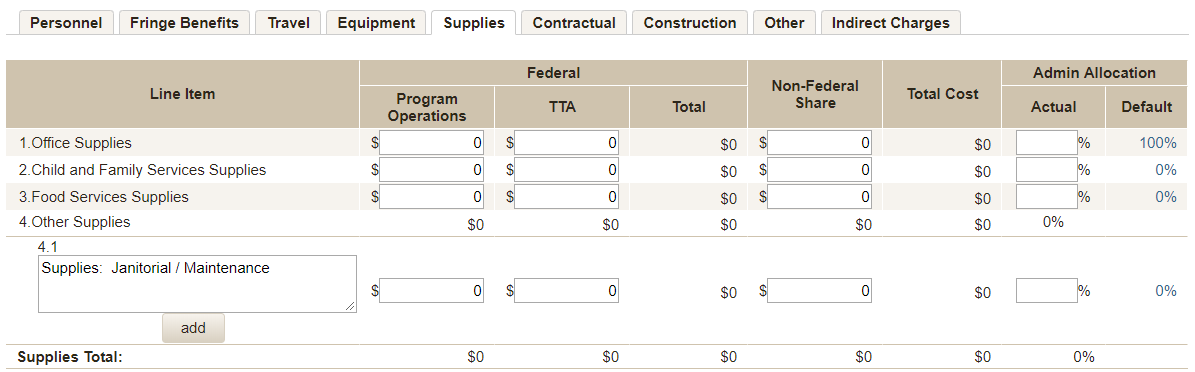The image size is (1195, 372).
Task: Go to the Equipment tab
Action: click(x=376, y=22)
